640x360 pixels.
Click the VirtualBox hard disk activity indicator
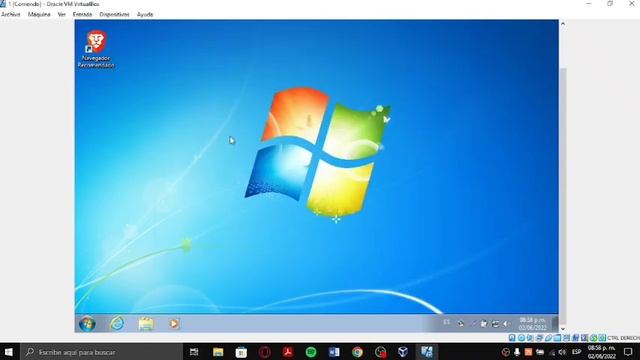[512, 338]
